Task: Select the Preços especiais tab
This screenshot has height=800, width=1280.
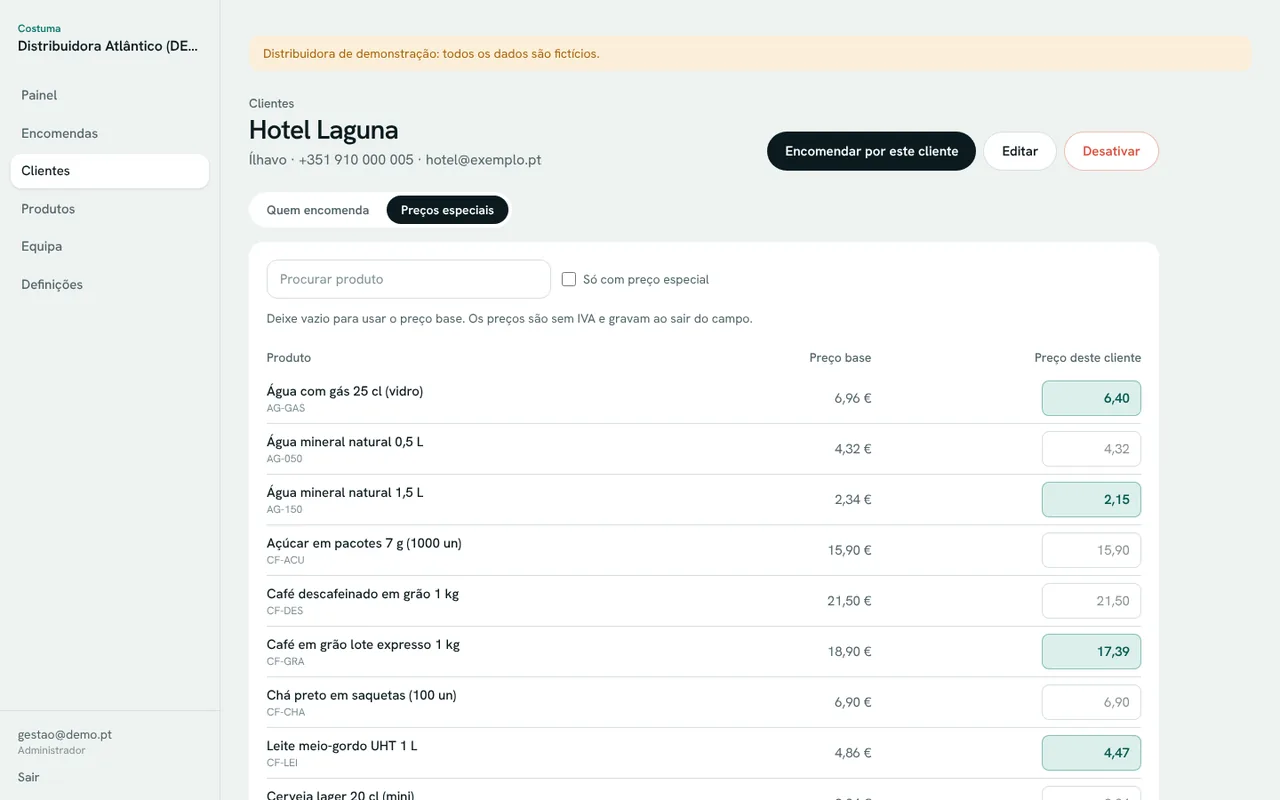Action: click(x=447, y=210)
